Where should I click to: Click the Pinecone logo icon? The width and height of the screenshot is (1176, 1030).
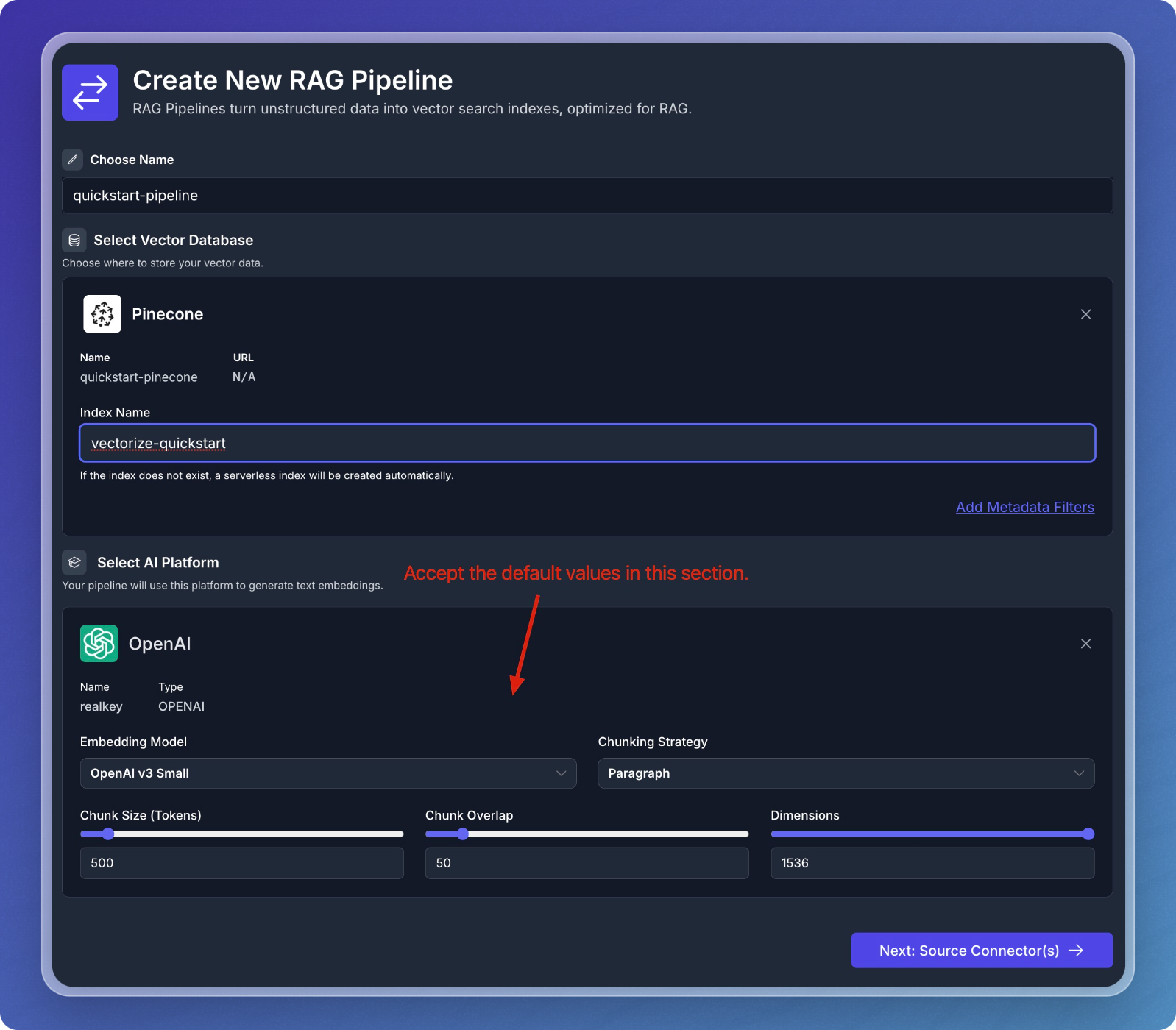[x=102, y=314]
